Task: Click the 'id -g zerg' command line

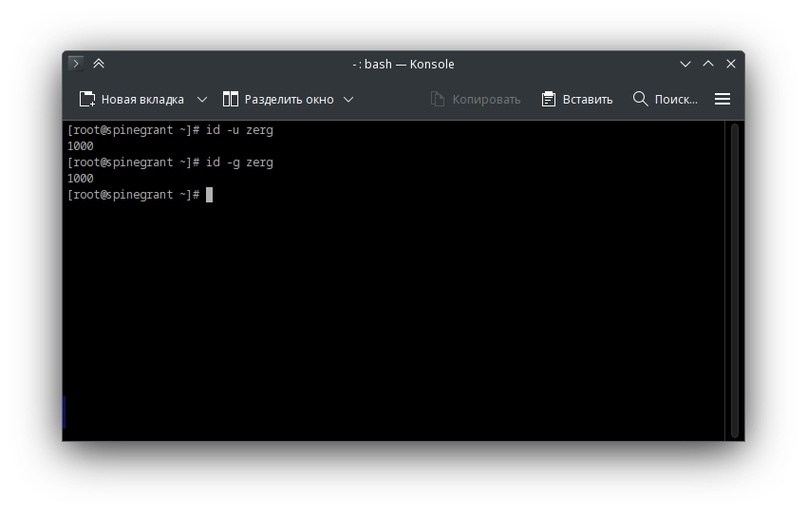Action: click(170, 162)
